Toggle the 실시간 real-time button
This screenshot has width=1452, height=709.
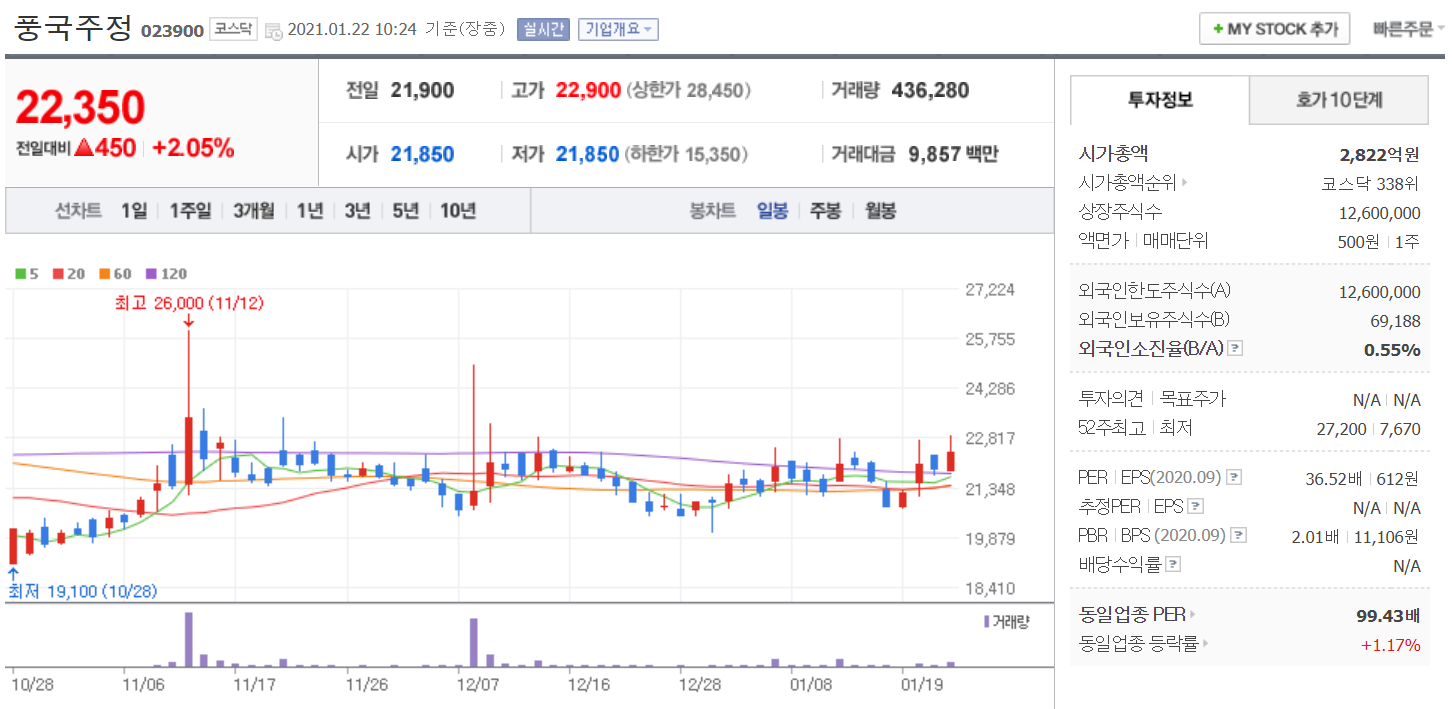[x=543, y=29]
